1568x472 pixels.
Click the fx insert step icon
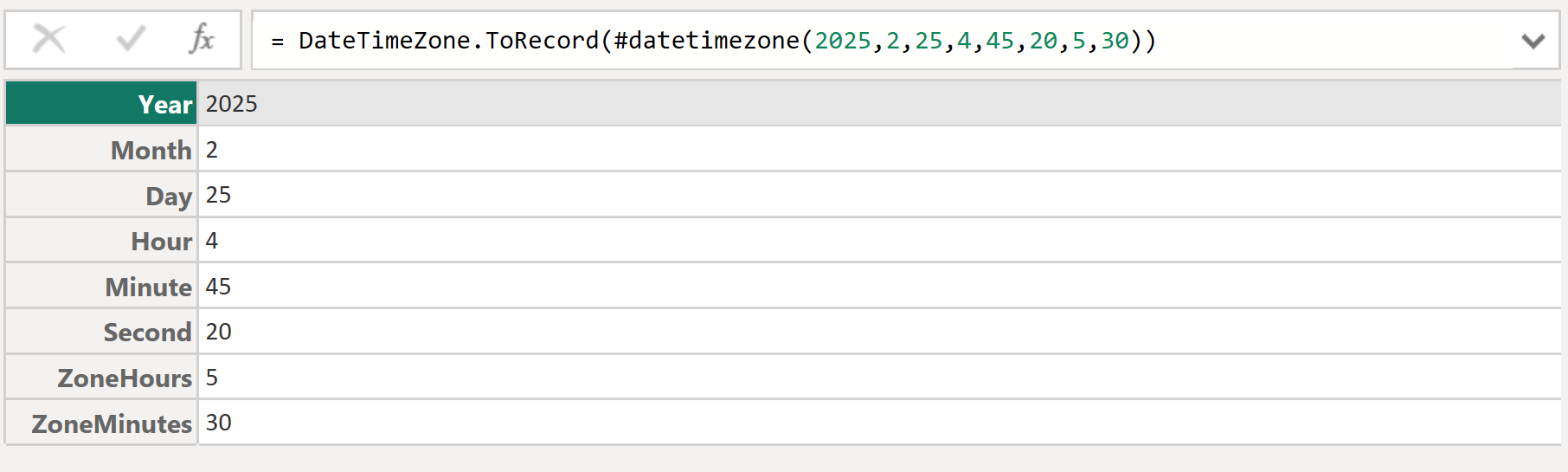[x=202, y=39]
